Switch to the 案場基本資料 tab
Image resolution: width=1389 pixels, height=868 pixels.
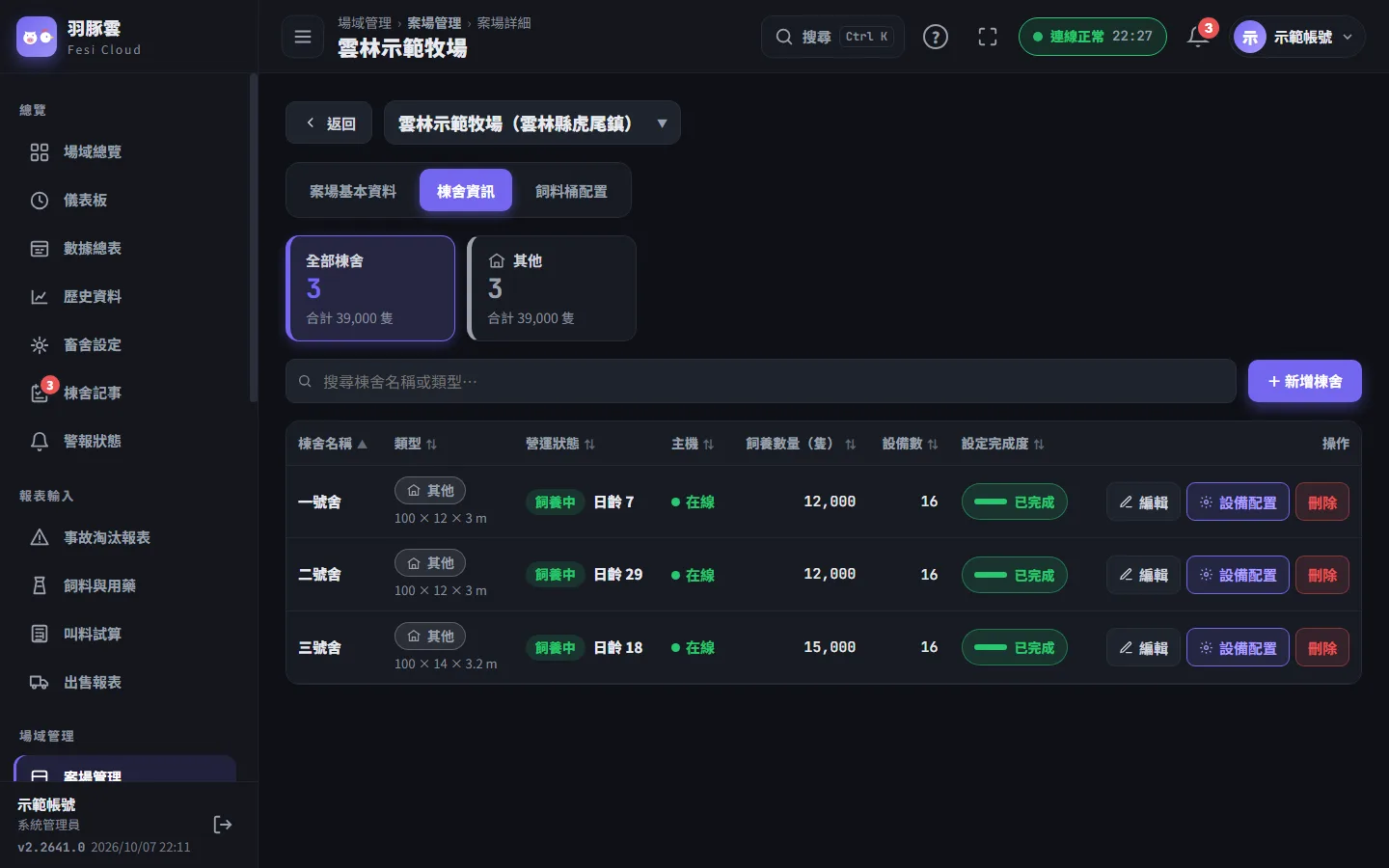pyautogui.click(x=353, y=191)
